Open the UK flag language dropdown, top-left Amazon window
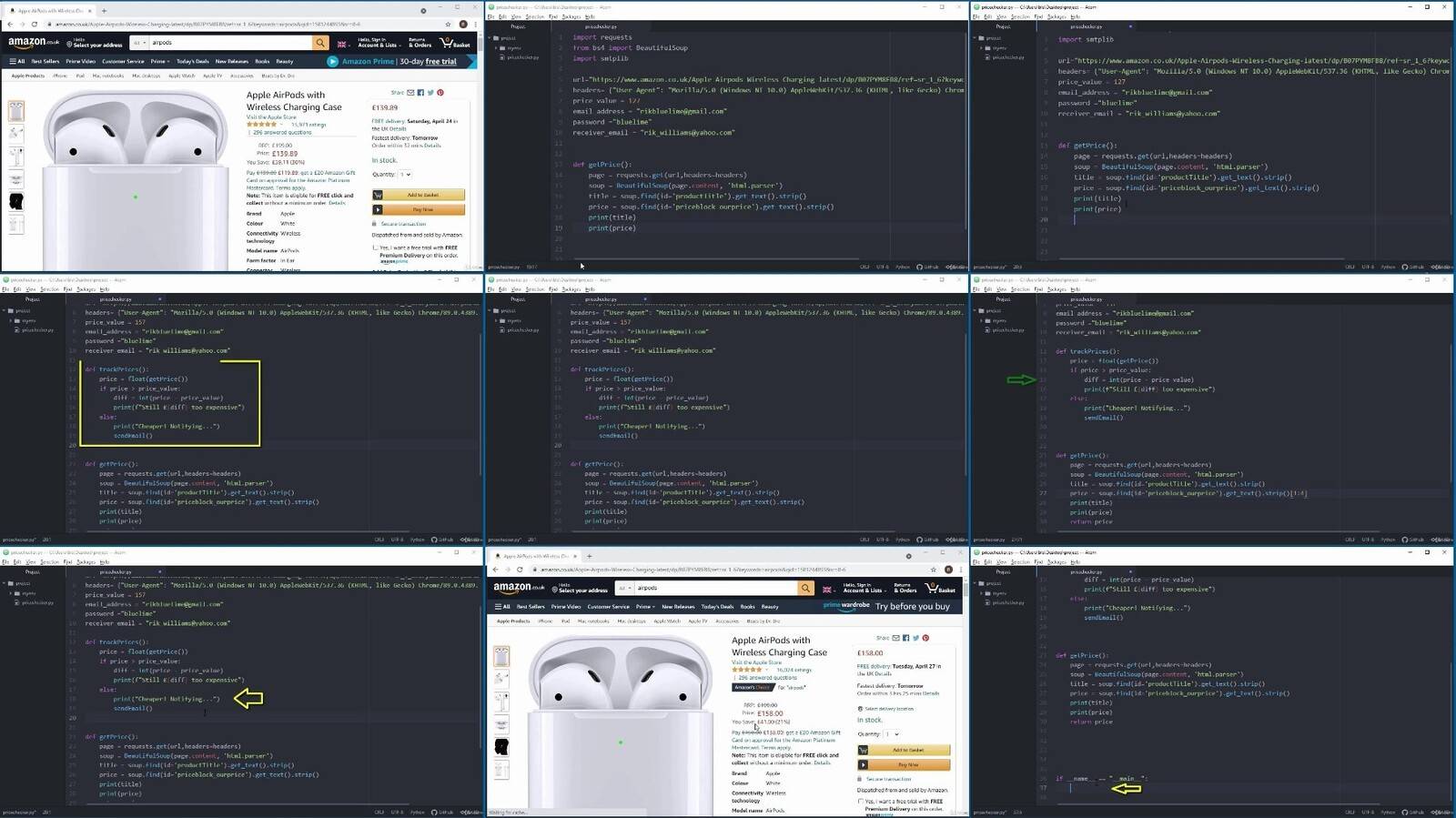Image resolution: width=1456 pixels, height=818 pixels. click(x=343, y=44)
